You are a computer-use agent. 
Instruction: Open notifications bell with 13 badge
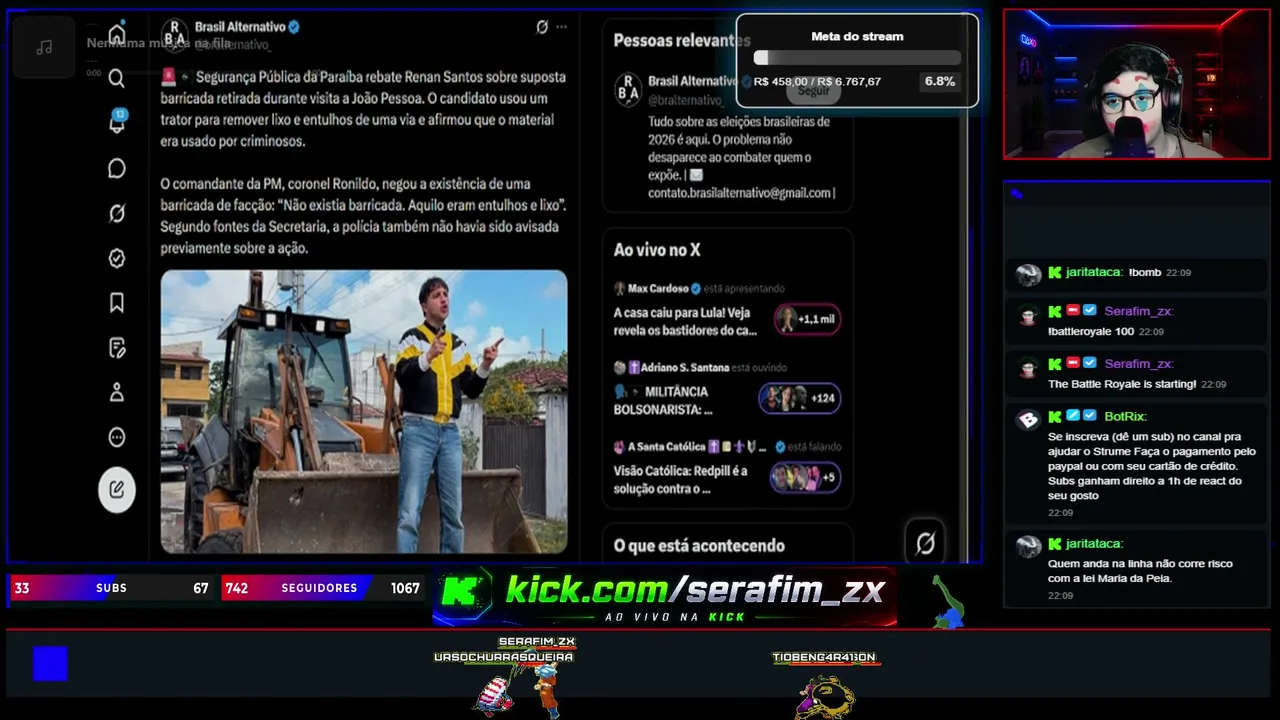point(117,122)
